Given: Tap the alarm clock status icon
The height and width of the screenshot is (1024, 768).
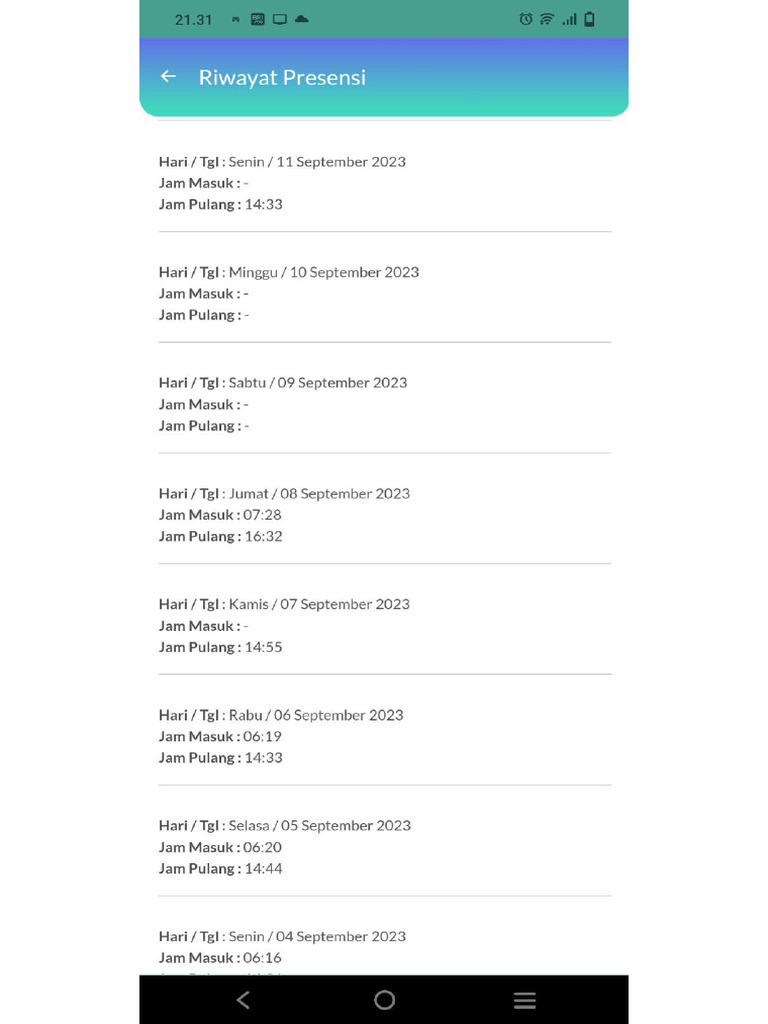Looking at the screenshot, I should tap(526, 19).
